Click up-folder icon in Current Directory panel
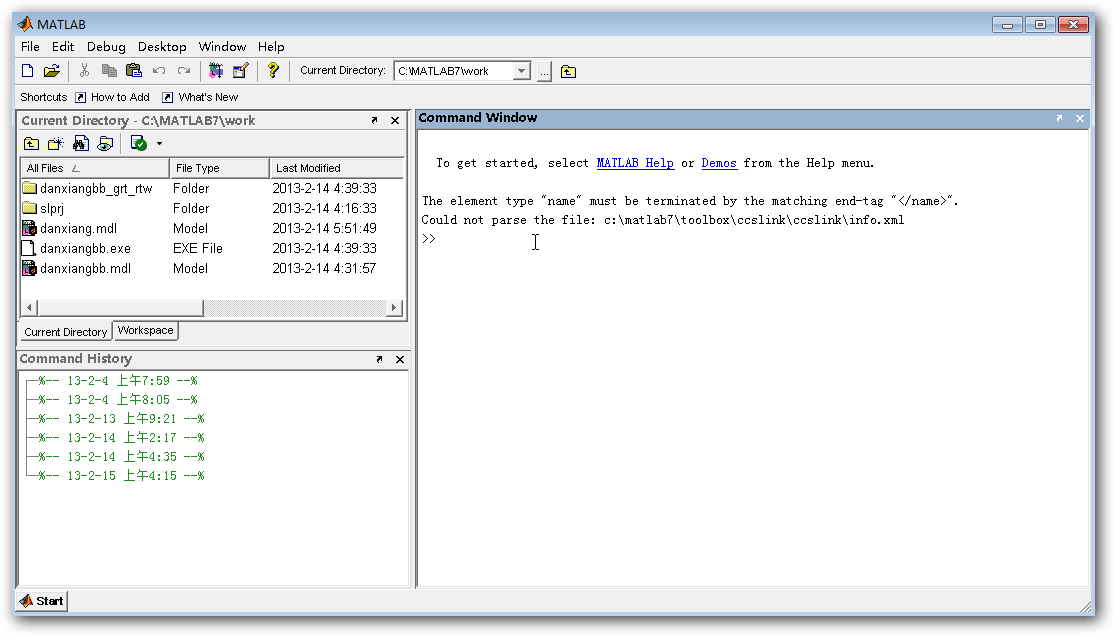This screenshot has height=636, width=1115. 31,144
